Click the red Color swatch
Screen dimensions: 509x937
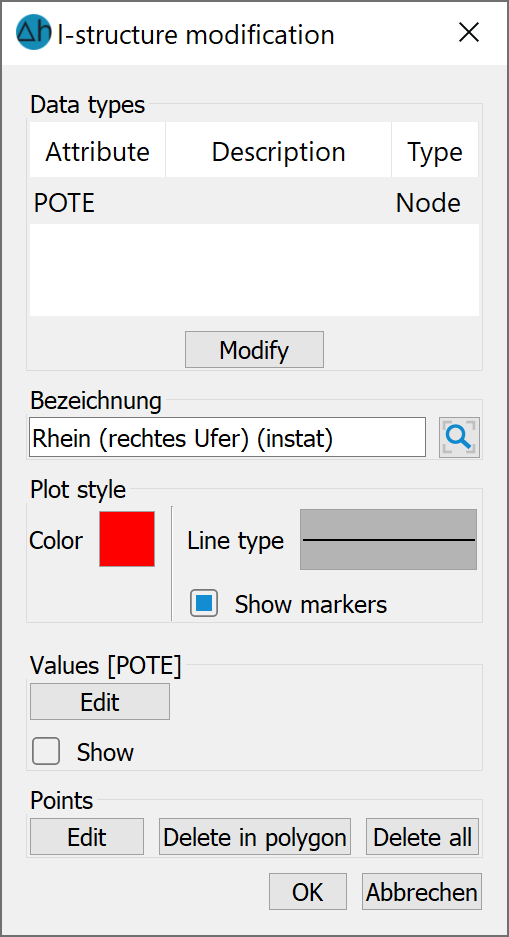click(127, 539)
